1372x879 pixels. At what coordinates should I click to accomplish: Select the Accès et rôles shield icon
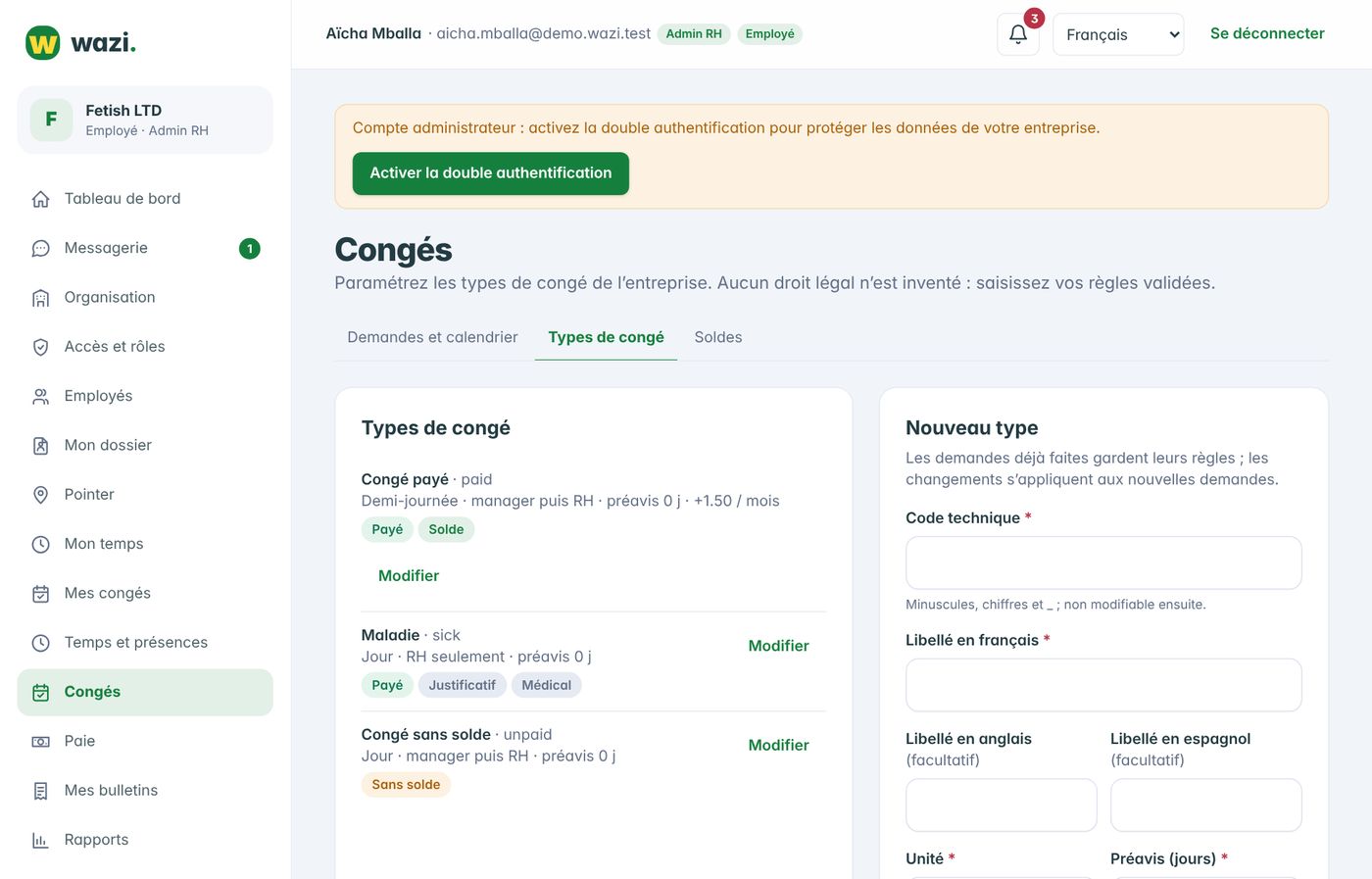tap(40, 347)
